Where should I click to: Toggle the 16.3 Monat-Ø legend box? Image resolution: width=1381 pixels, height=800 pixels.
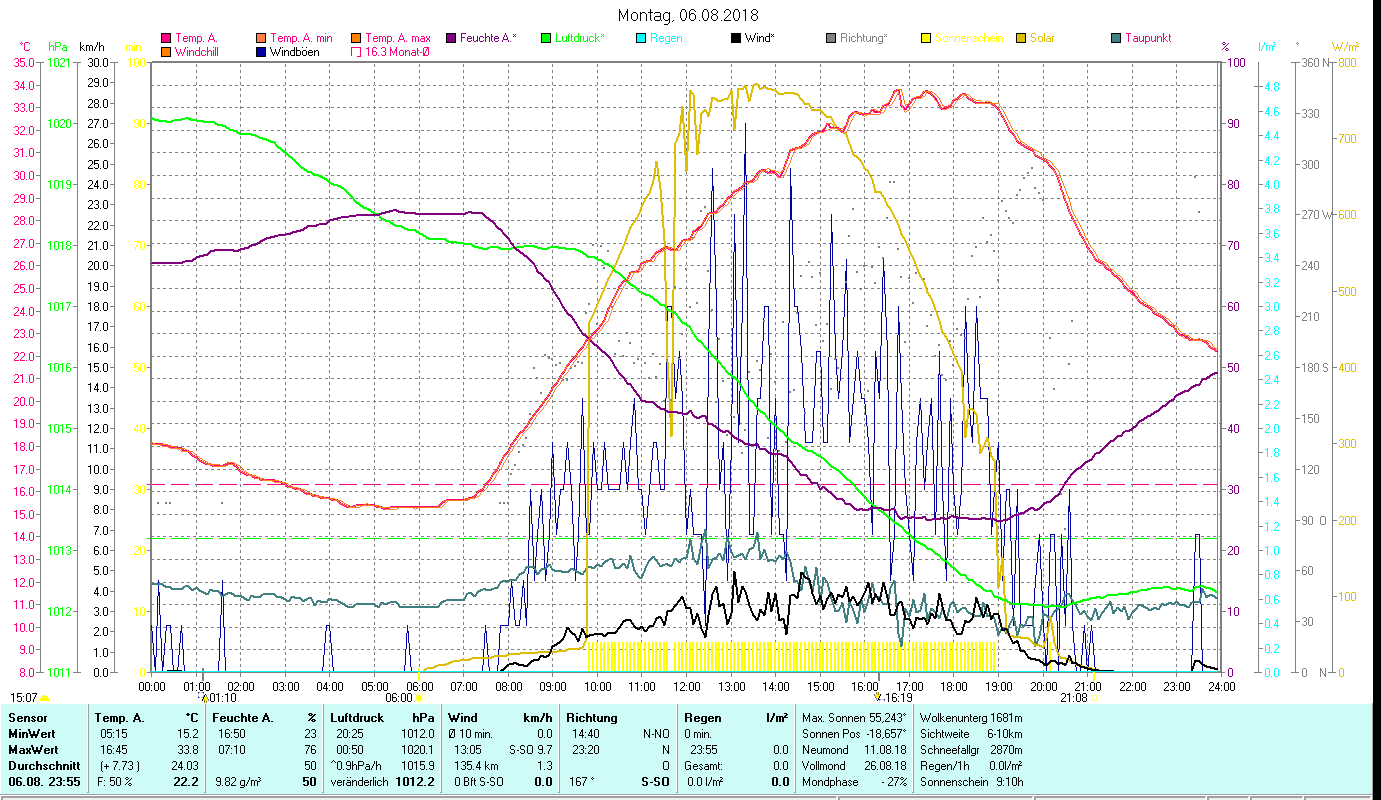click(x=356, y=52)
